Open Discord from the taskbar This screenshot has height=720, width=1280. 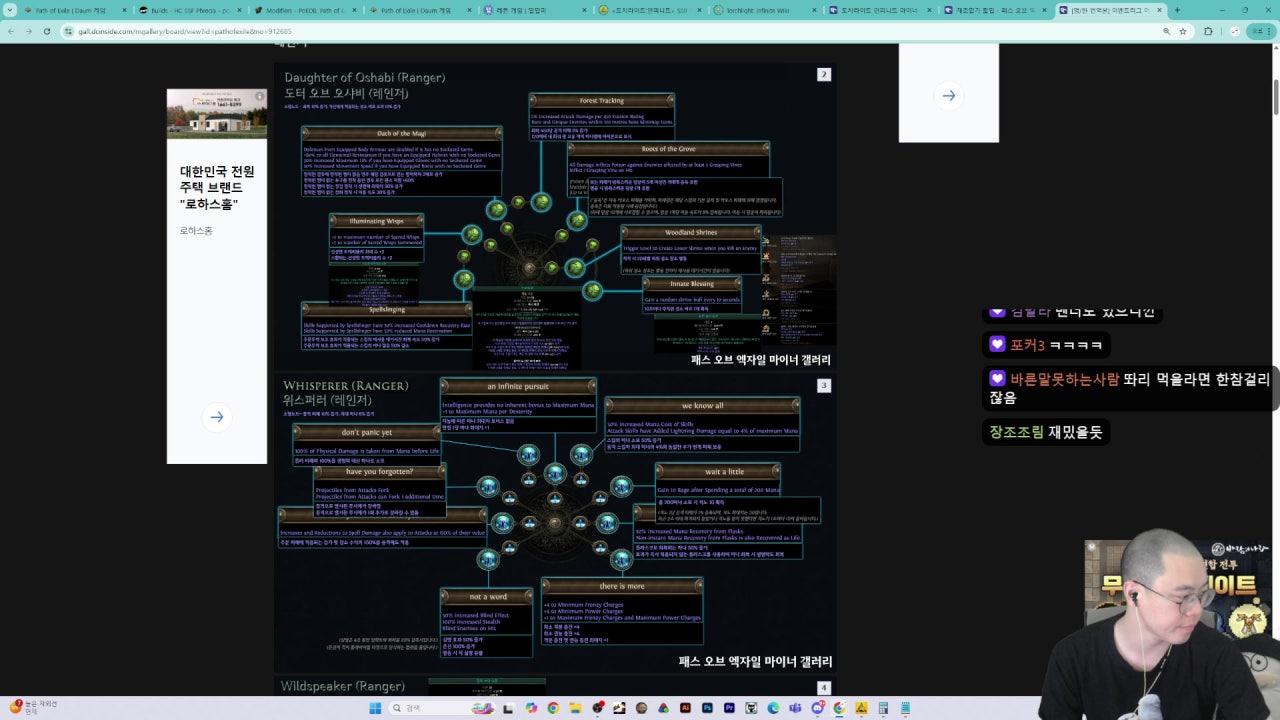[x=818, y=708]
